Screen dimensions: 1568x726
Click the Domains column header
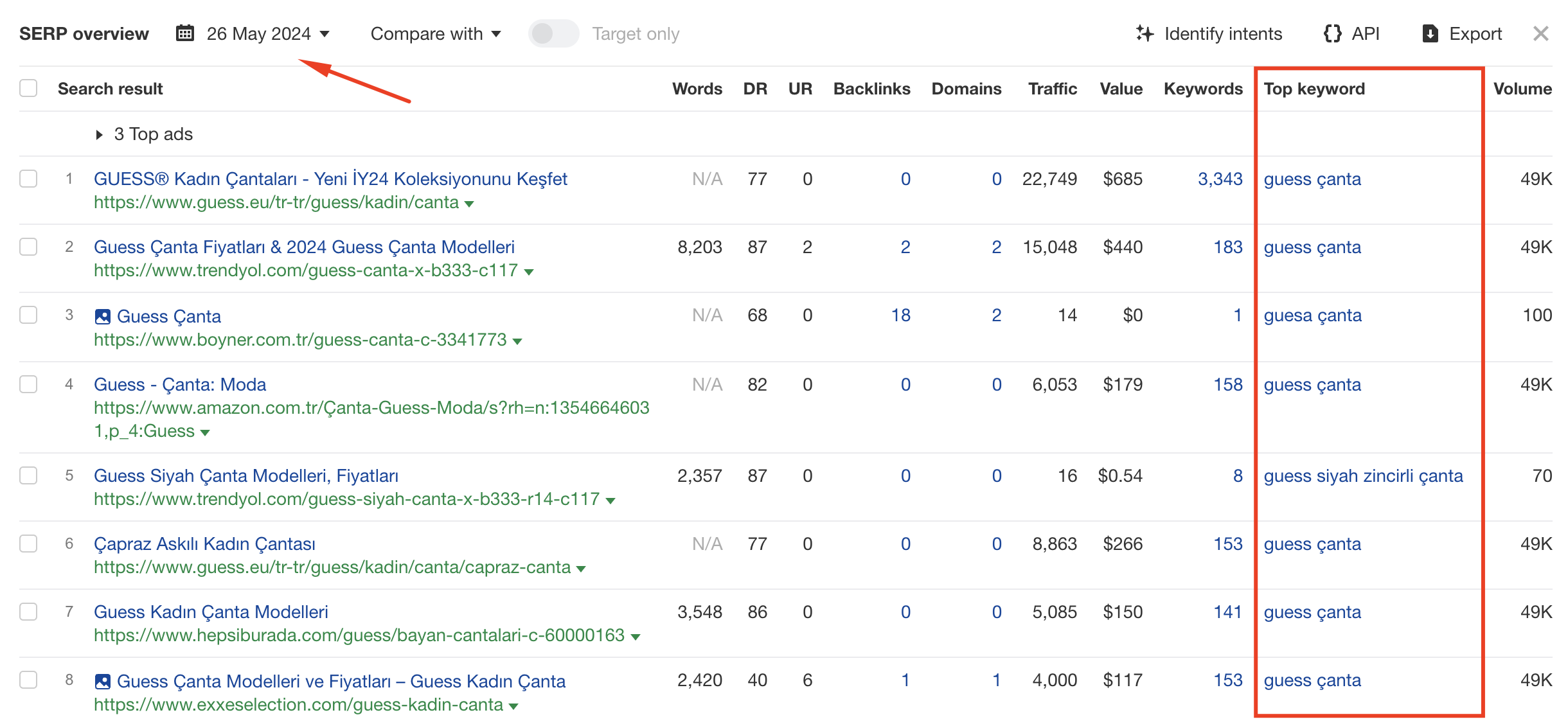pyautogui.click(x=967, y=89)
